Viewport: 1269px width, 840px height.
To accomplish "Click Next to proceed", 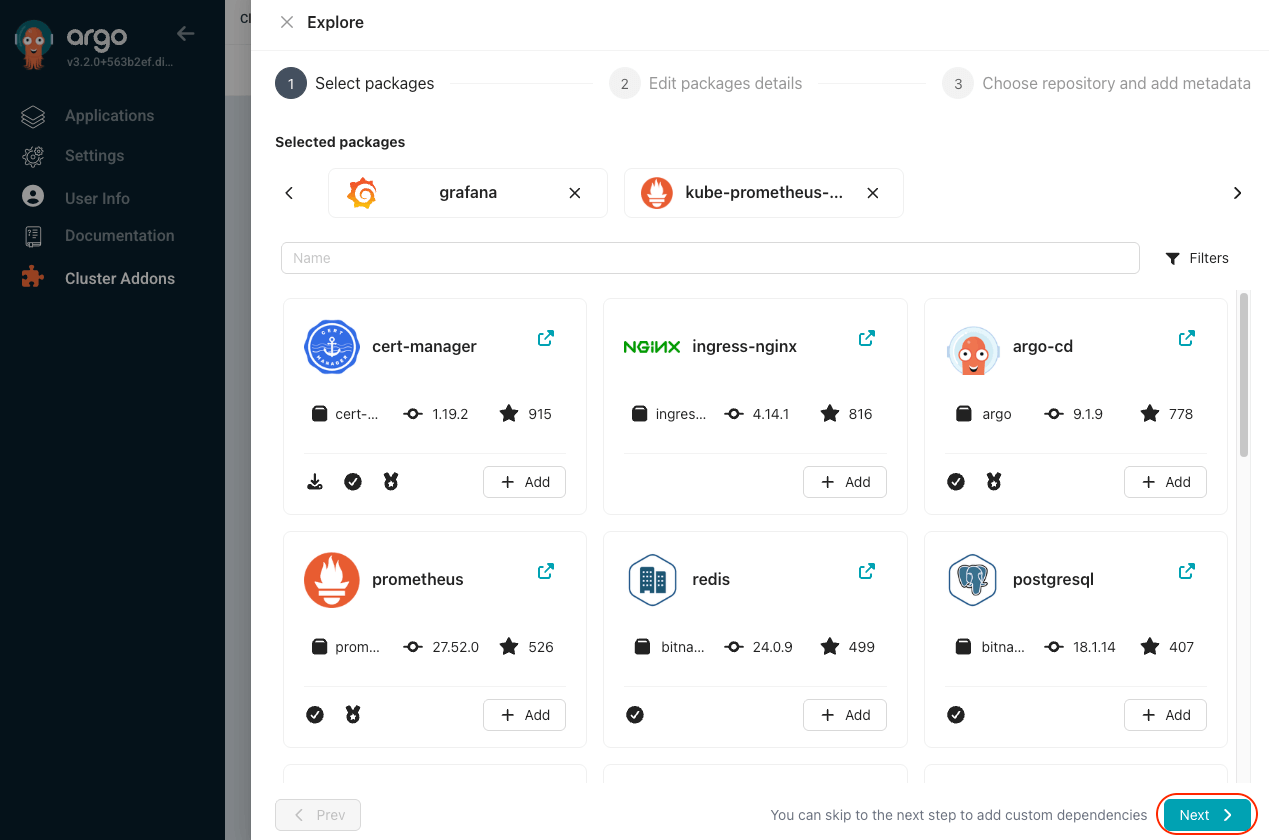I will click(1206, 814).
